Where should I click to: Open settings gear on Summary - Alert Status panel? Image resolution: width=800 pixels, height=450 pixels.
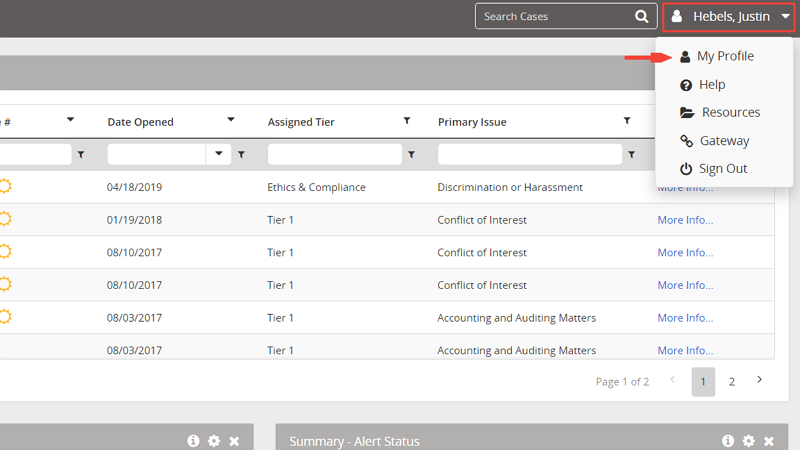pyautogui.click(x=749, y=441)
